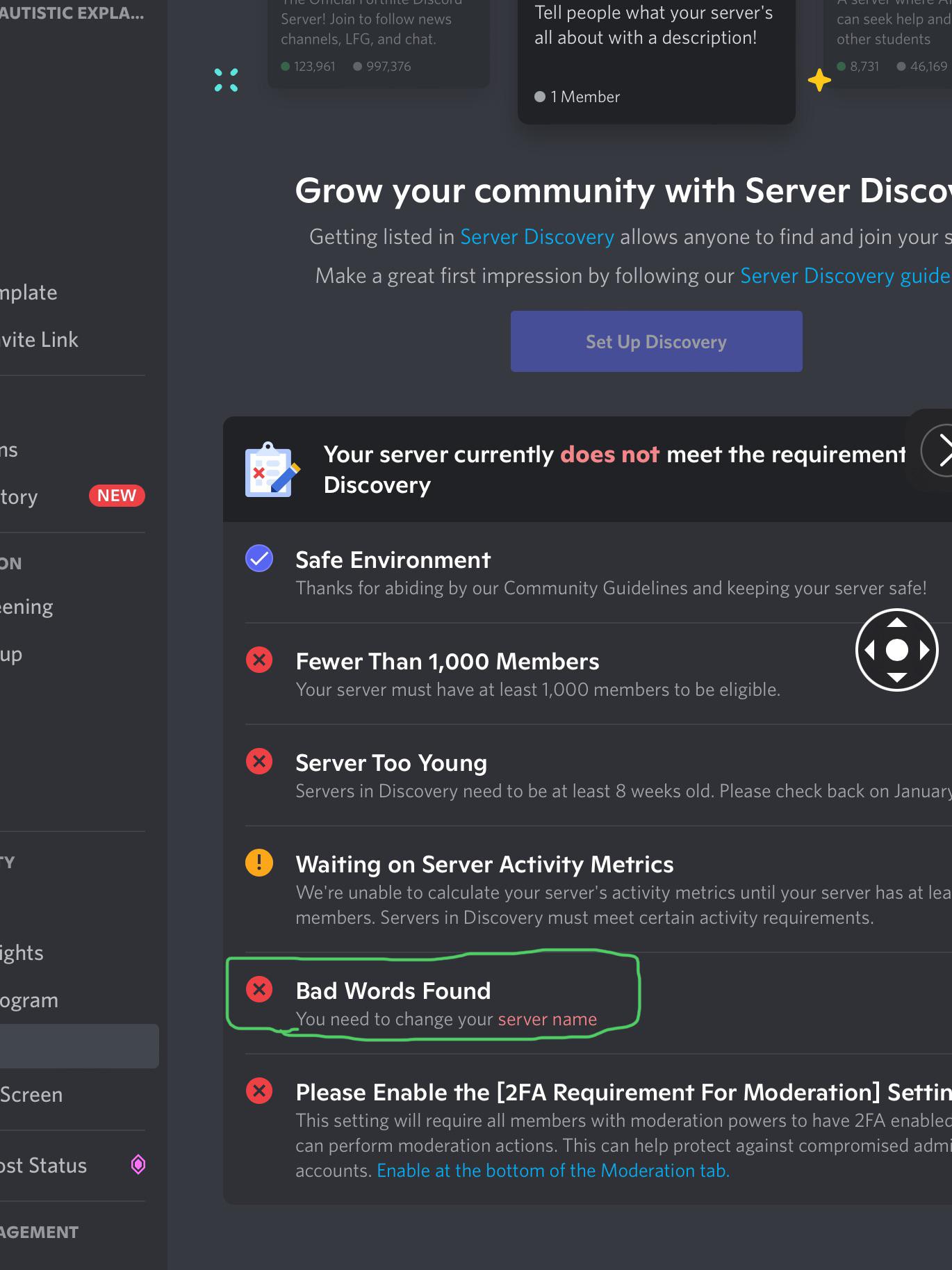Open the Server Discovery link
This screenshot has height=1270, width=952.
[537, 237]
